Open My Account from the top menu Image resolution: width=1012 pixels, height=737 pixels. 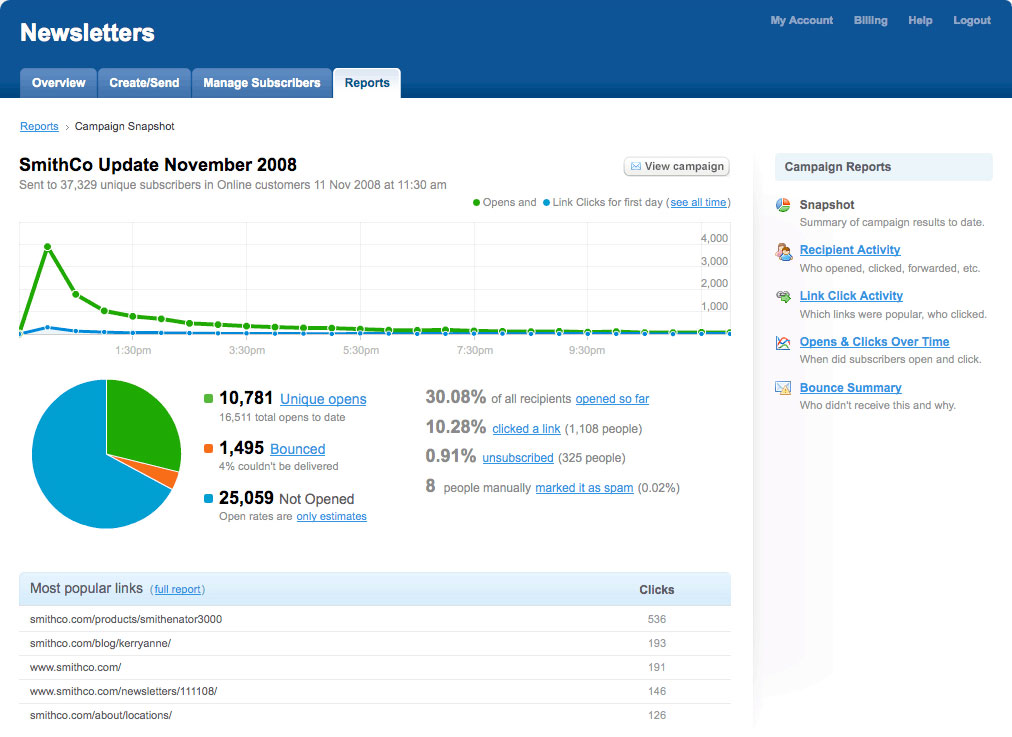802,21
